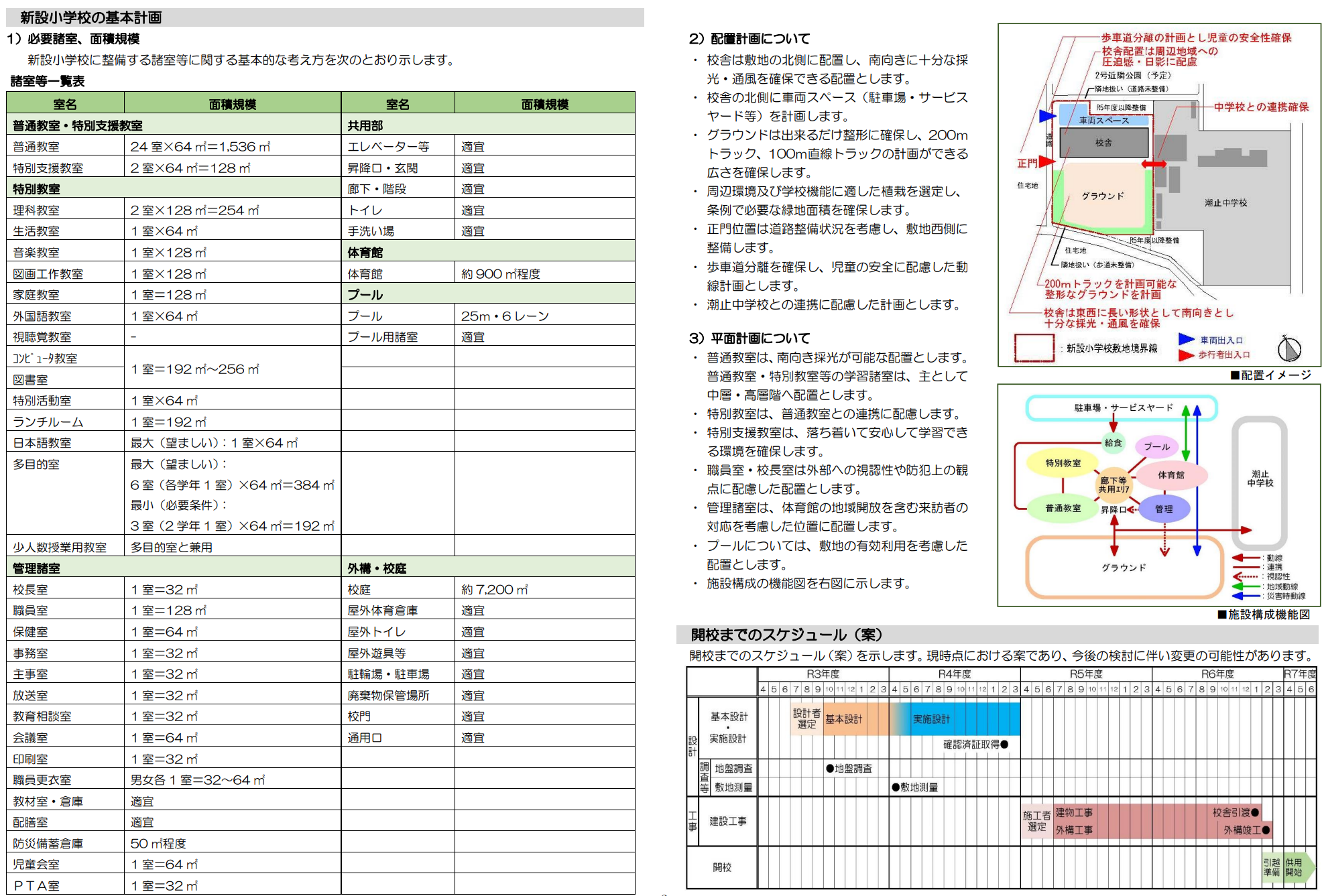Click the green 普通教室 ellipse node
Viewport: 1322px width, 896px height.
click(x=1063, y=509)
